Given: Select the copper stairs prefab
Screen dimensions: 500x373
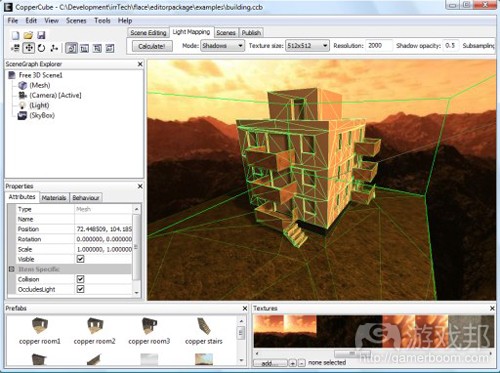Looking at the screenshot, I should point(204,331).
